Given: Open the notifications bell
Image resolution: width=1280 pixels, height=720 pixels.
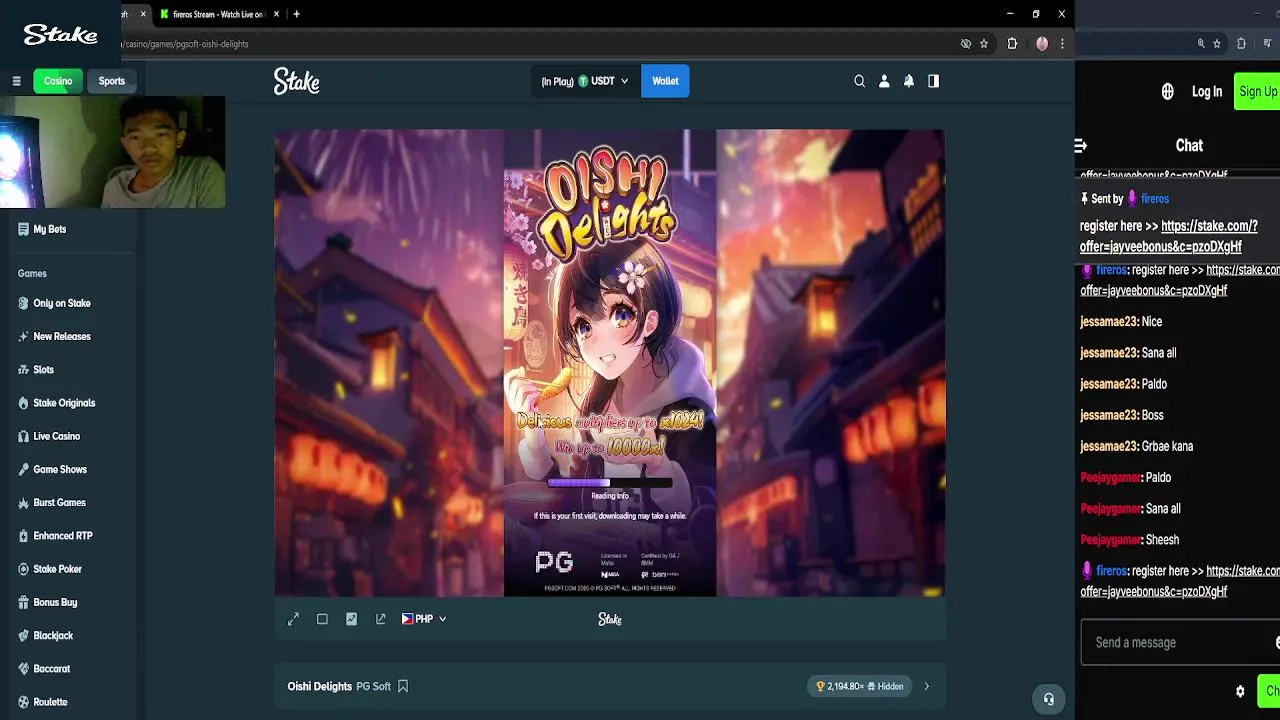Looking at the screenshot, I should (909, 81).
